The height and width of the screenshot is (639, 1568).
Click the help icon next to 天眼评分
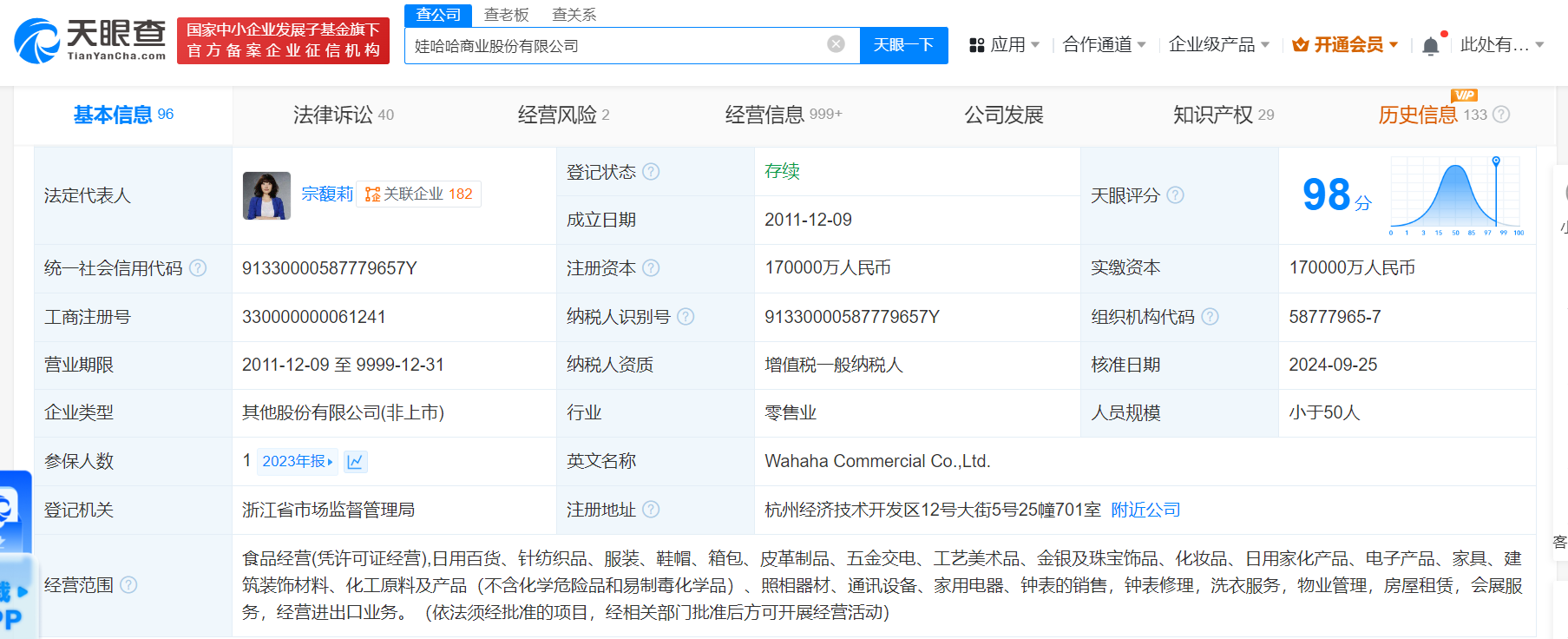tap(1175, 195)
